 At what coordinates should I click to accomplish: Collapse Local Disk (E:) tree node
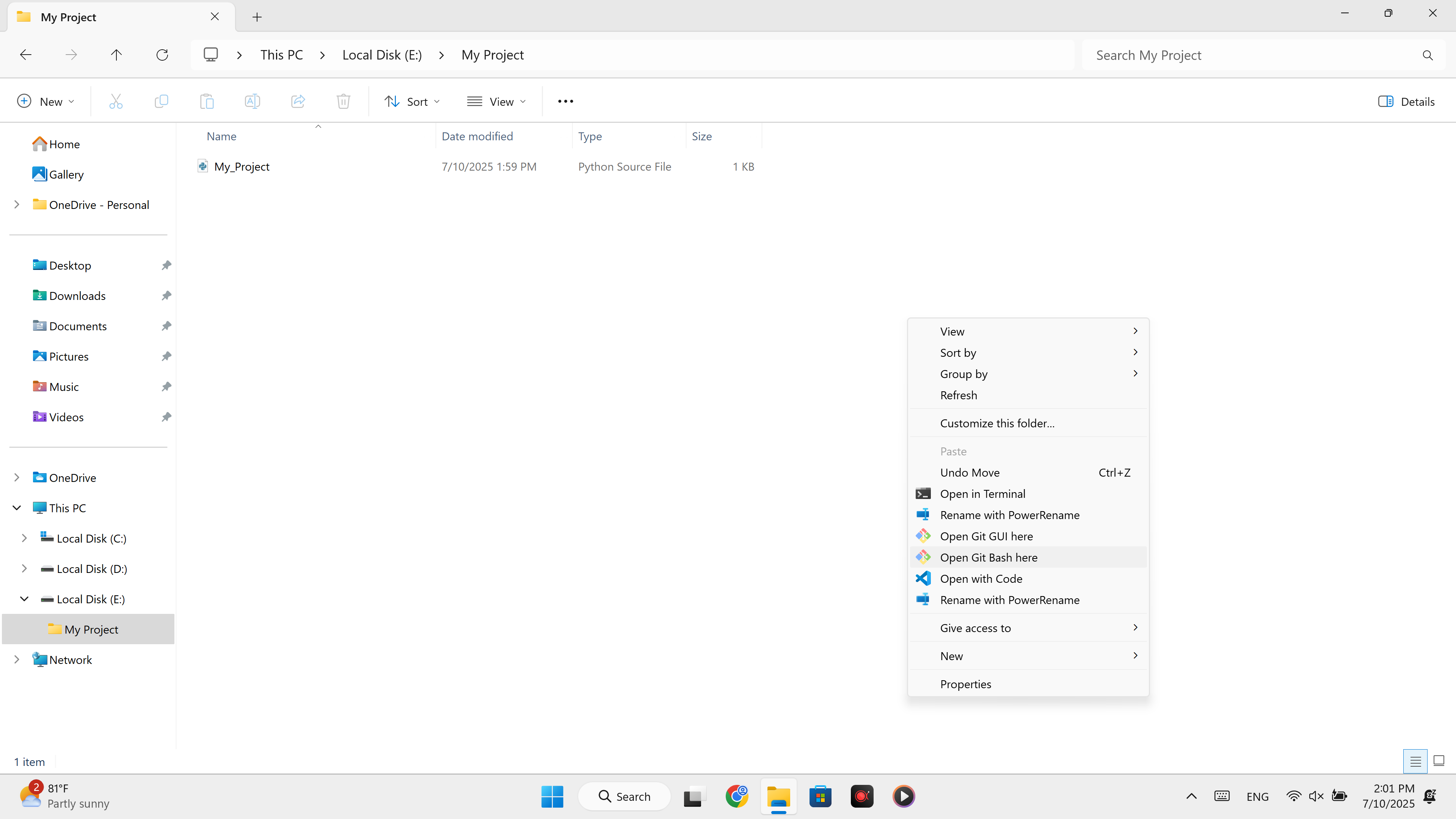click(x=24, y=599)
